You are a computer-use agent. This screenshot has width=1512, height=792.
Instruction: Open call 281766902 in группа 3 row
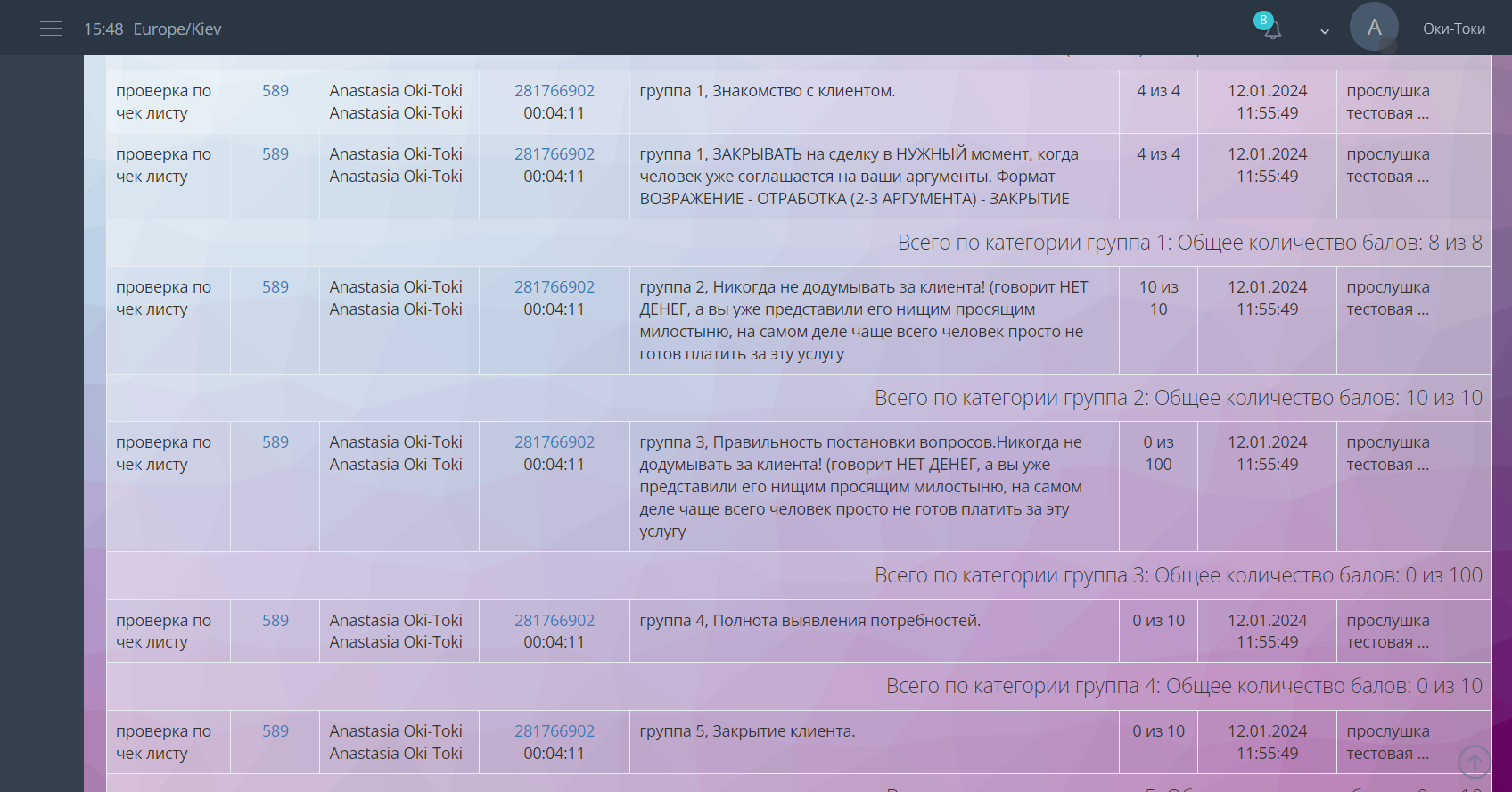(555, 442)
